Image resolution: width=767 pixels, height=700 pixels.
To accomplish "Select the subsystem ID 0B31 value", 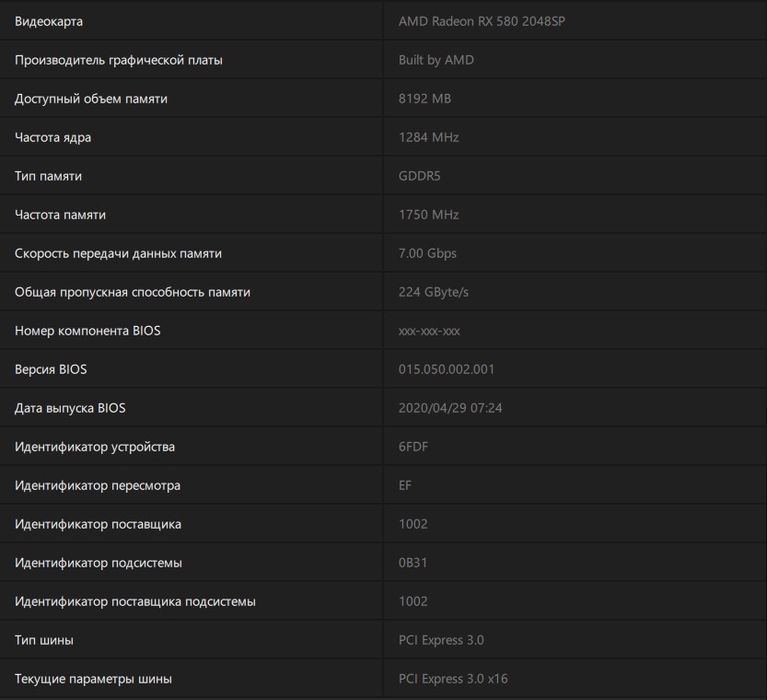I will pos(413,563).
